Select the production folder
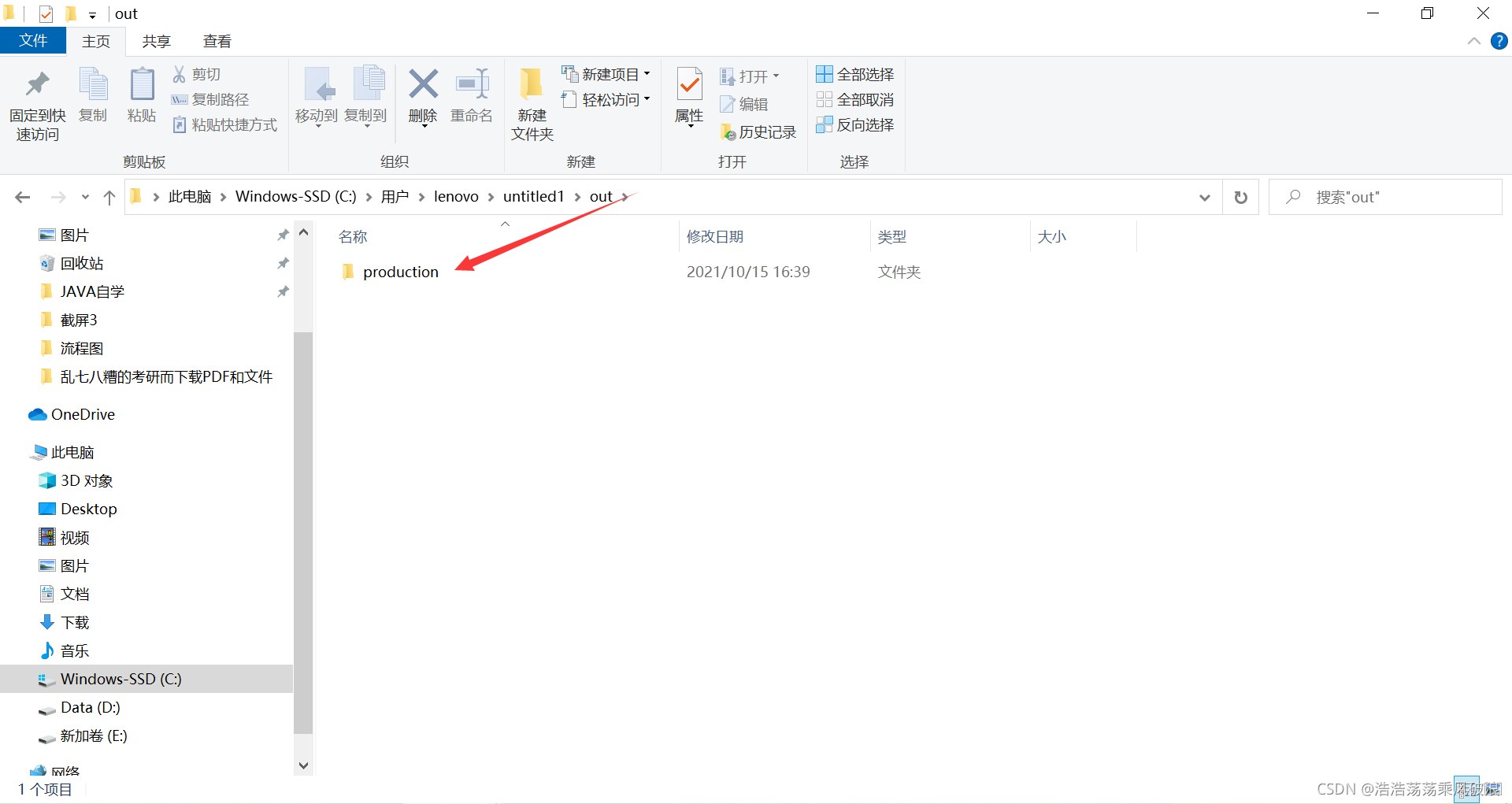This screenshot has height=804, width=1512. pos(400,272)
